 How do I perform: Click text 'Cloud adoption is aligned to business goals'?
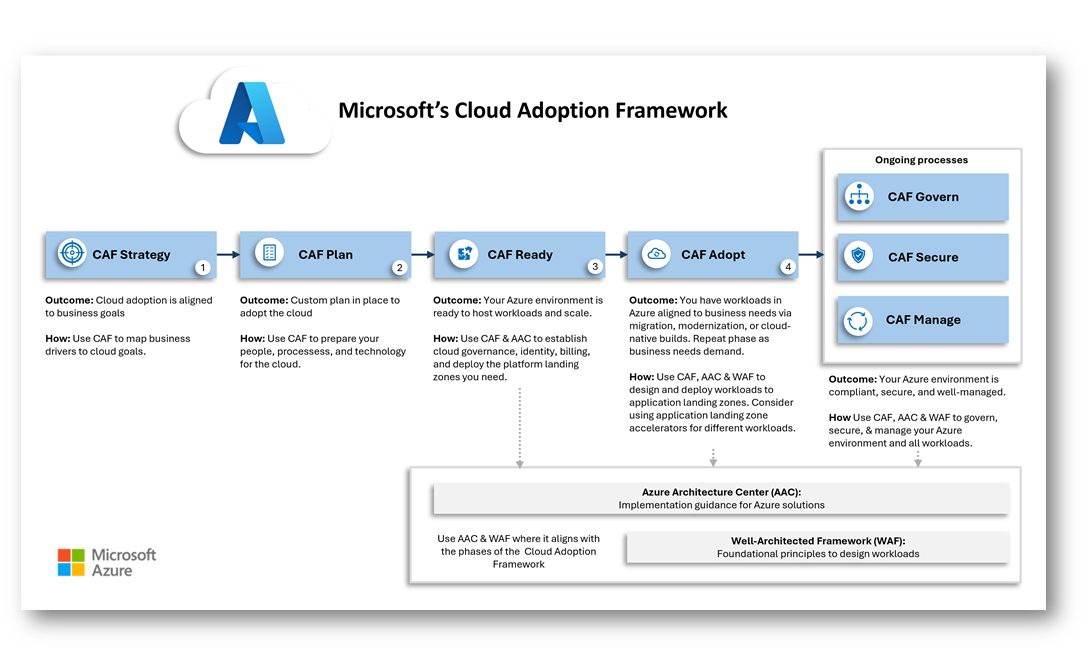pyautogui.click(x=129, y=307)
